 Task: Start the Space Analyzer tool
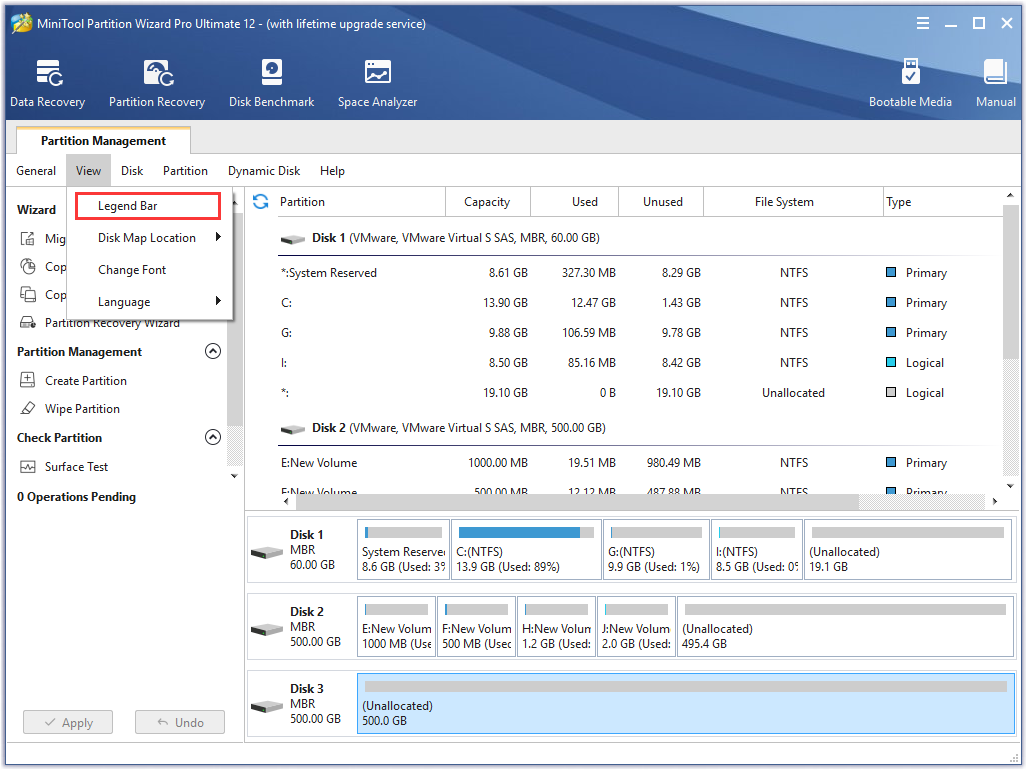[377, 84]
